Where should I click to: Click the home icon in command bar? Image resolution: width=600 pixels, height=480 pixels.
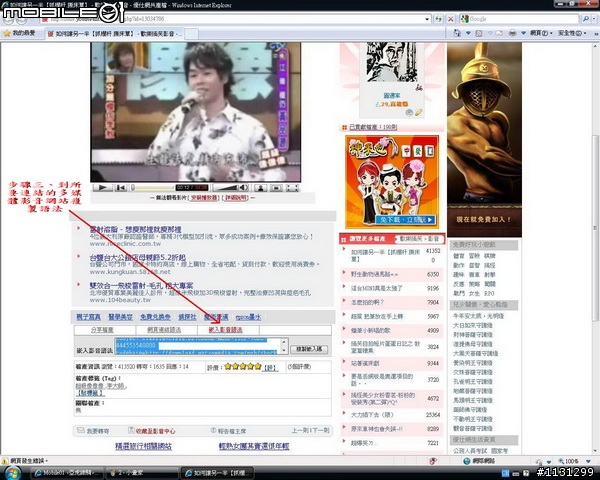pos(457,33)
